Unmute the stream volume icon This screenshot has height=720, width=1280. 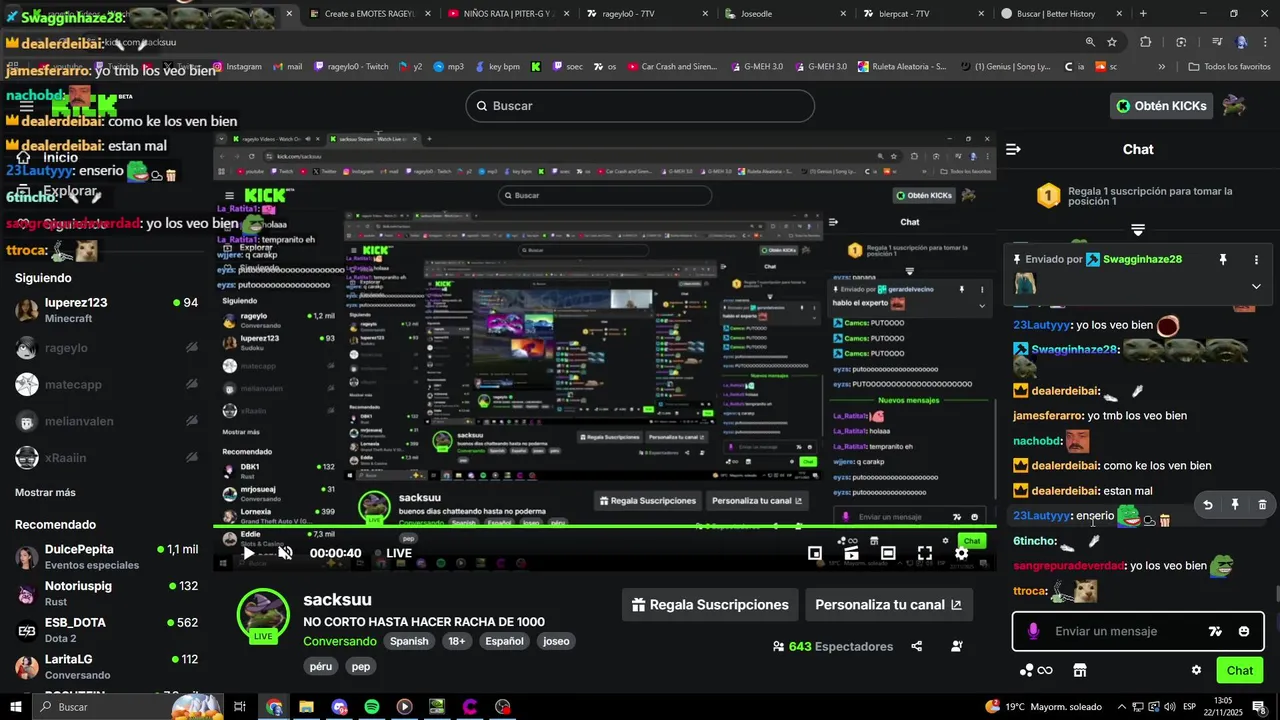coord(285,553)
